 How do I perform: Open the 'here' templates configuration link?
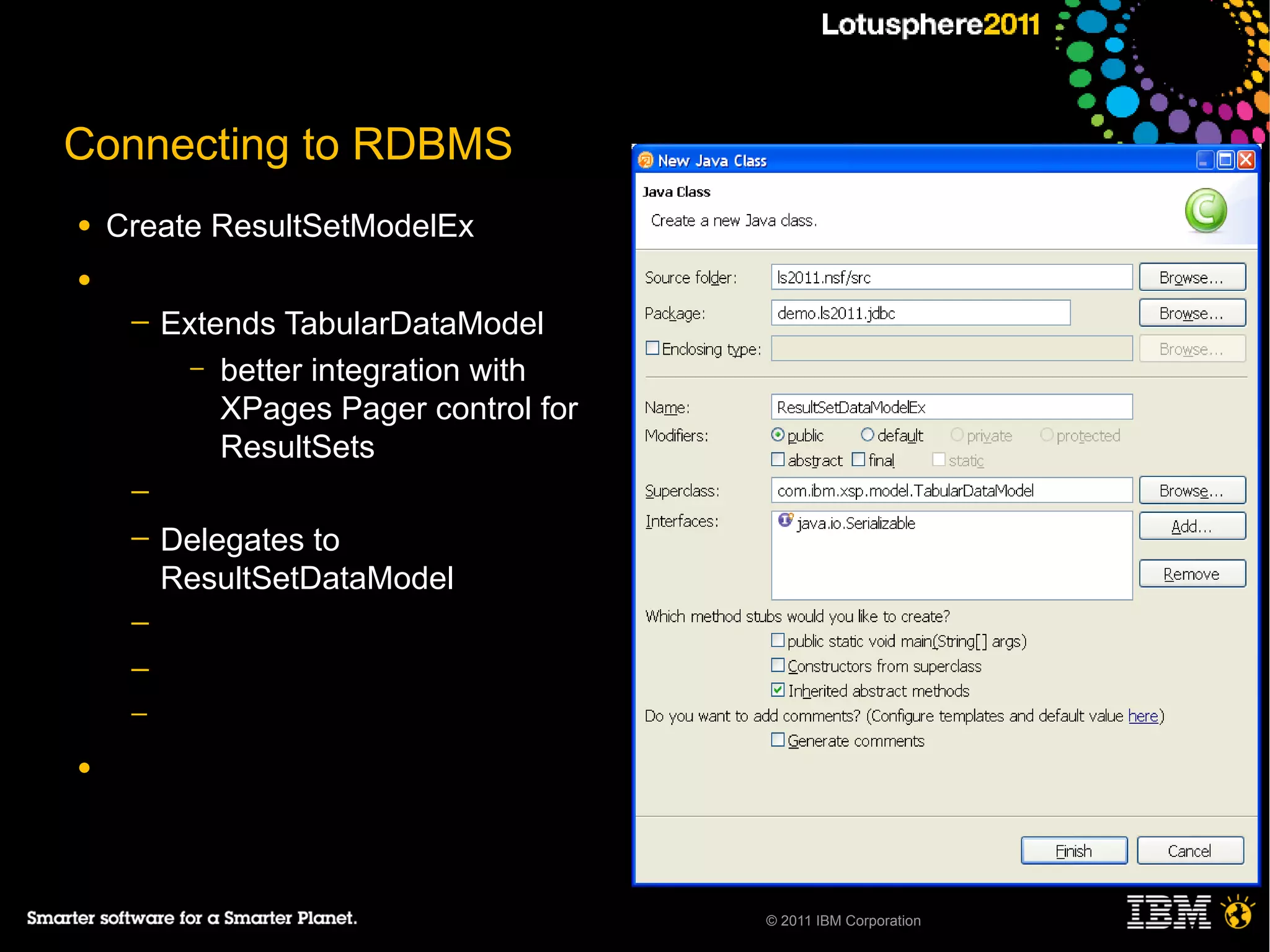pos(1143,716)
